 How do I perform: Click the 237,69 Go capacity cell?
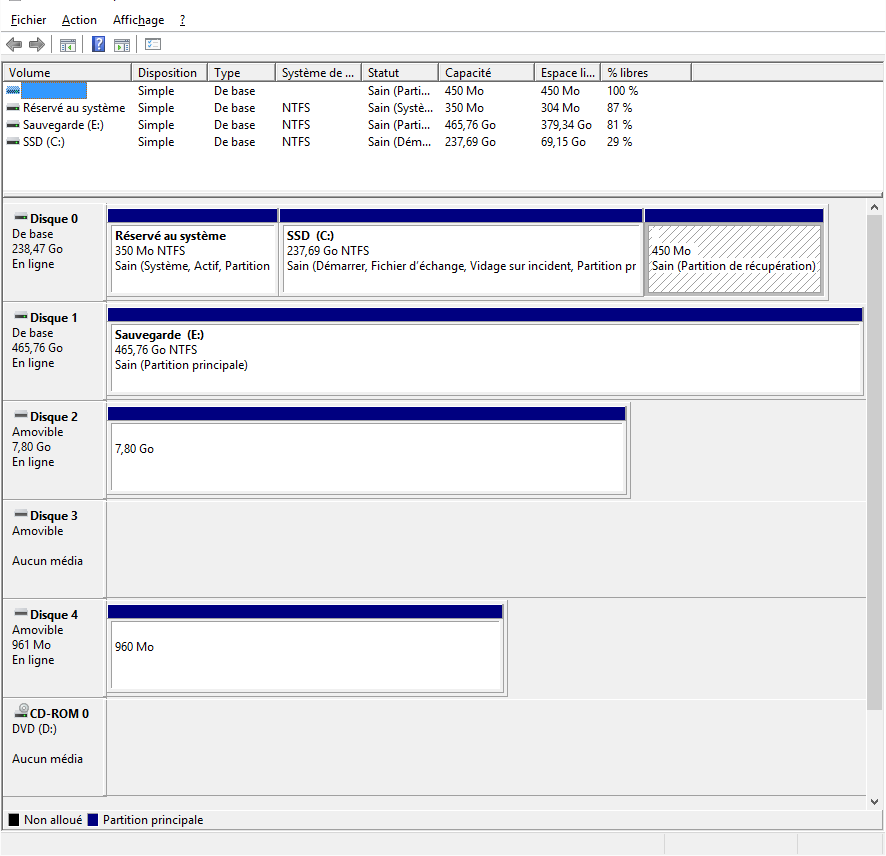(x=470, y=142)
